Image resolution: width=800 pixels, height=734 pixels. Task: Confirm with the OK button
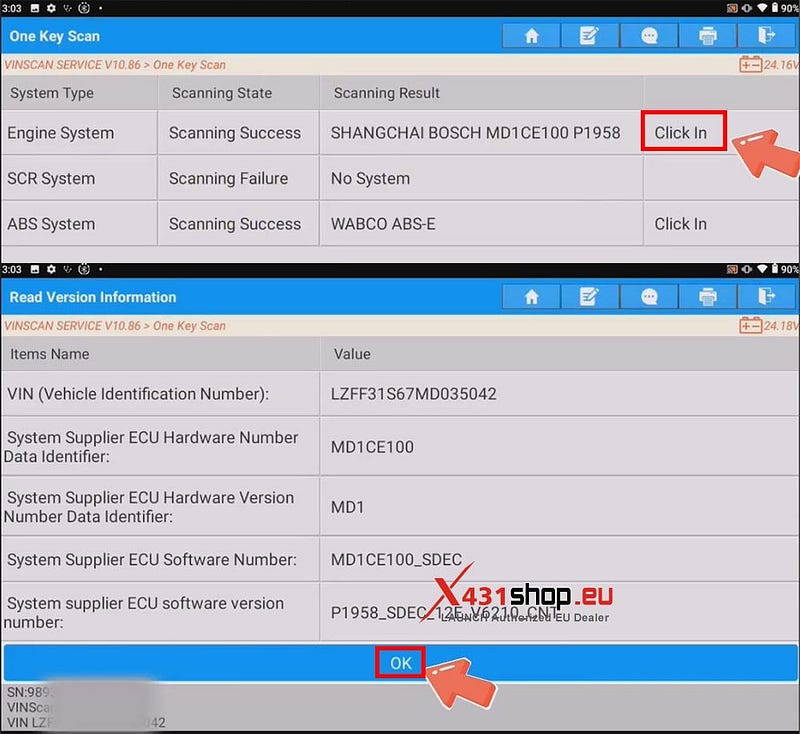point(401,663)
